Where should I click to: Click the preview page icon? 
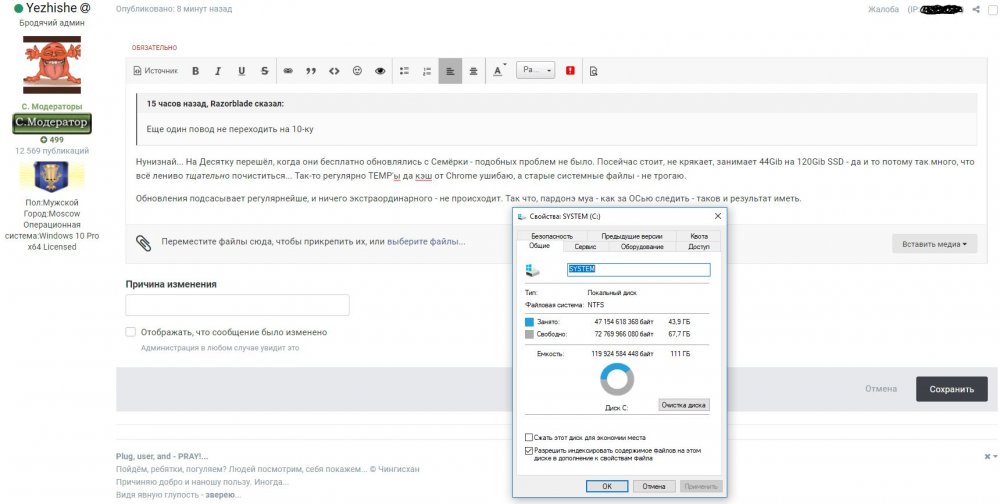tap(594, 71)
